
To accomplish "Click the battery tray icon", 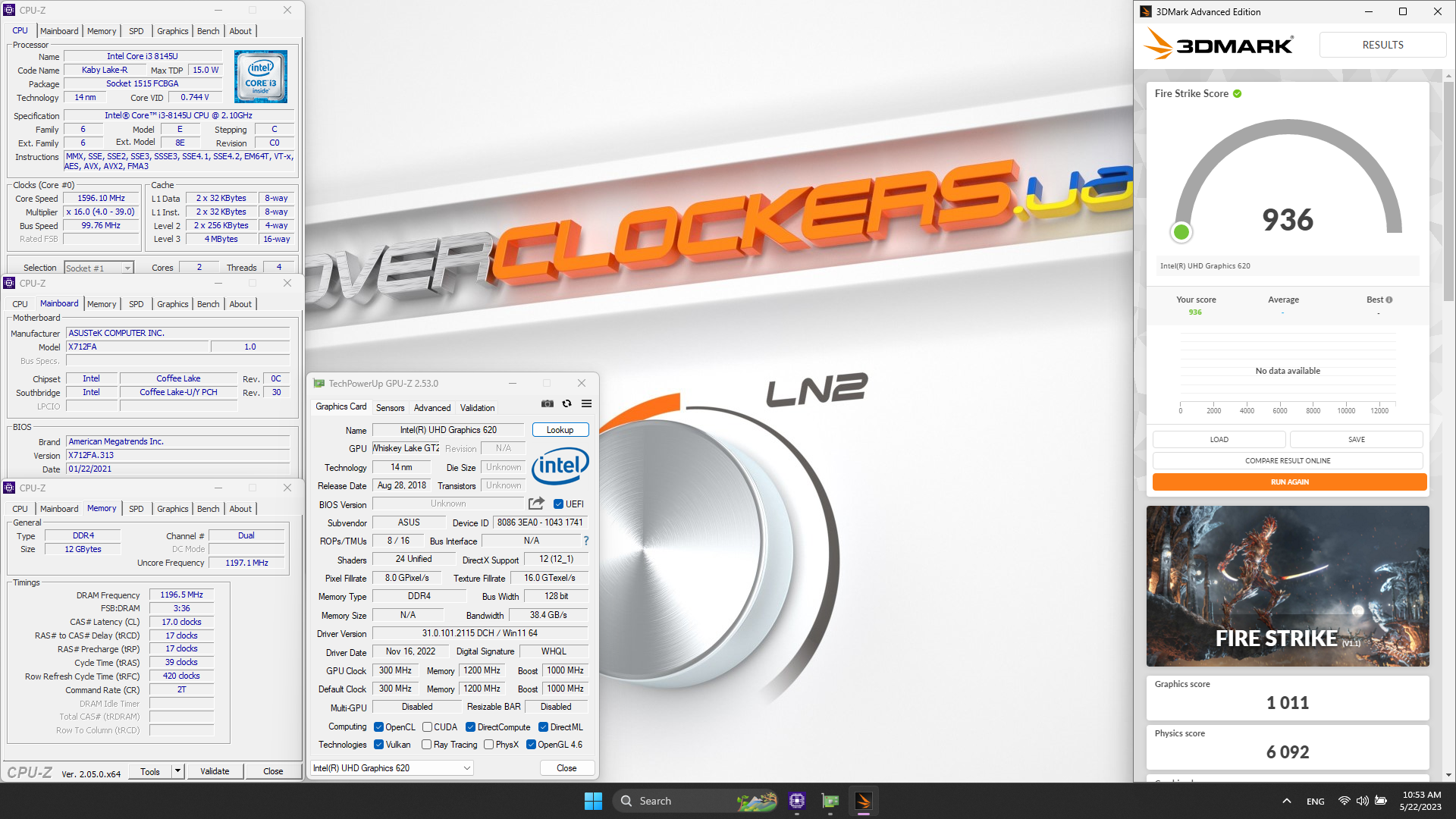I will pyautogui.click(x=1381, y=801).
